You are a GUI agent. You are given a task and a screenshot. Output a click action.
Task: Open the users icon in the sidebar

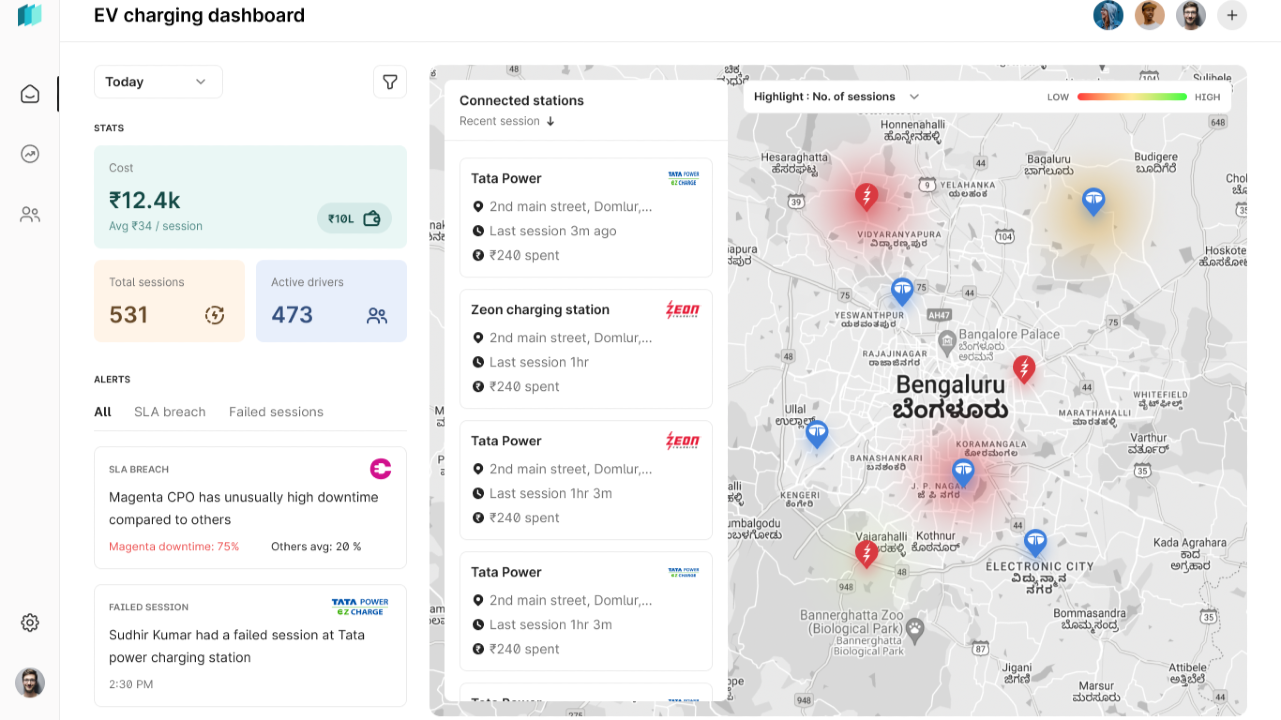coord(30,214)
